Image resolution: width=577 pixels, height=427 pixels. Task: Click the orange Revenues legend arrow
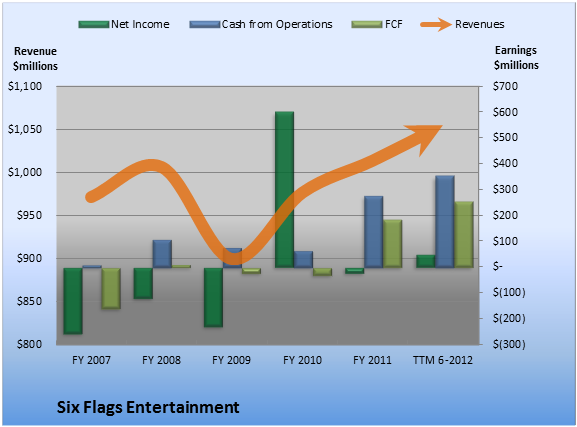coord(436,25)
